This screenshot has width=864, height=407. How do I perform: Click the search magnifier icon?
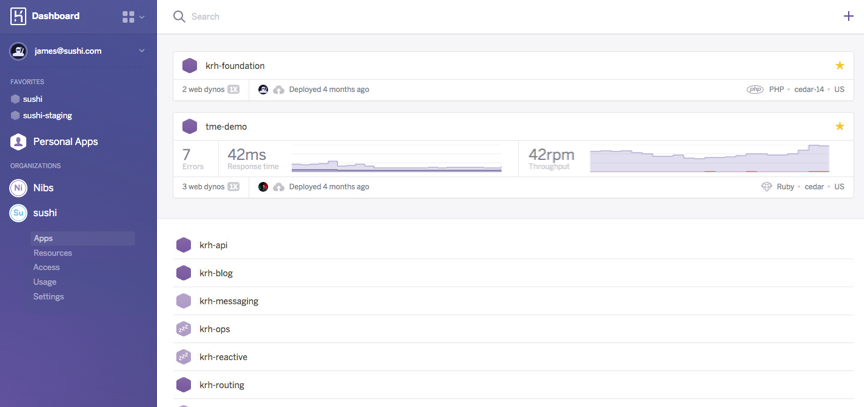tap(179, 17)
